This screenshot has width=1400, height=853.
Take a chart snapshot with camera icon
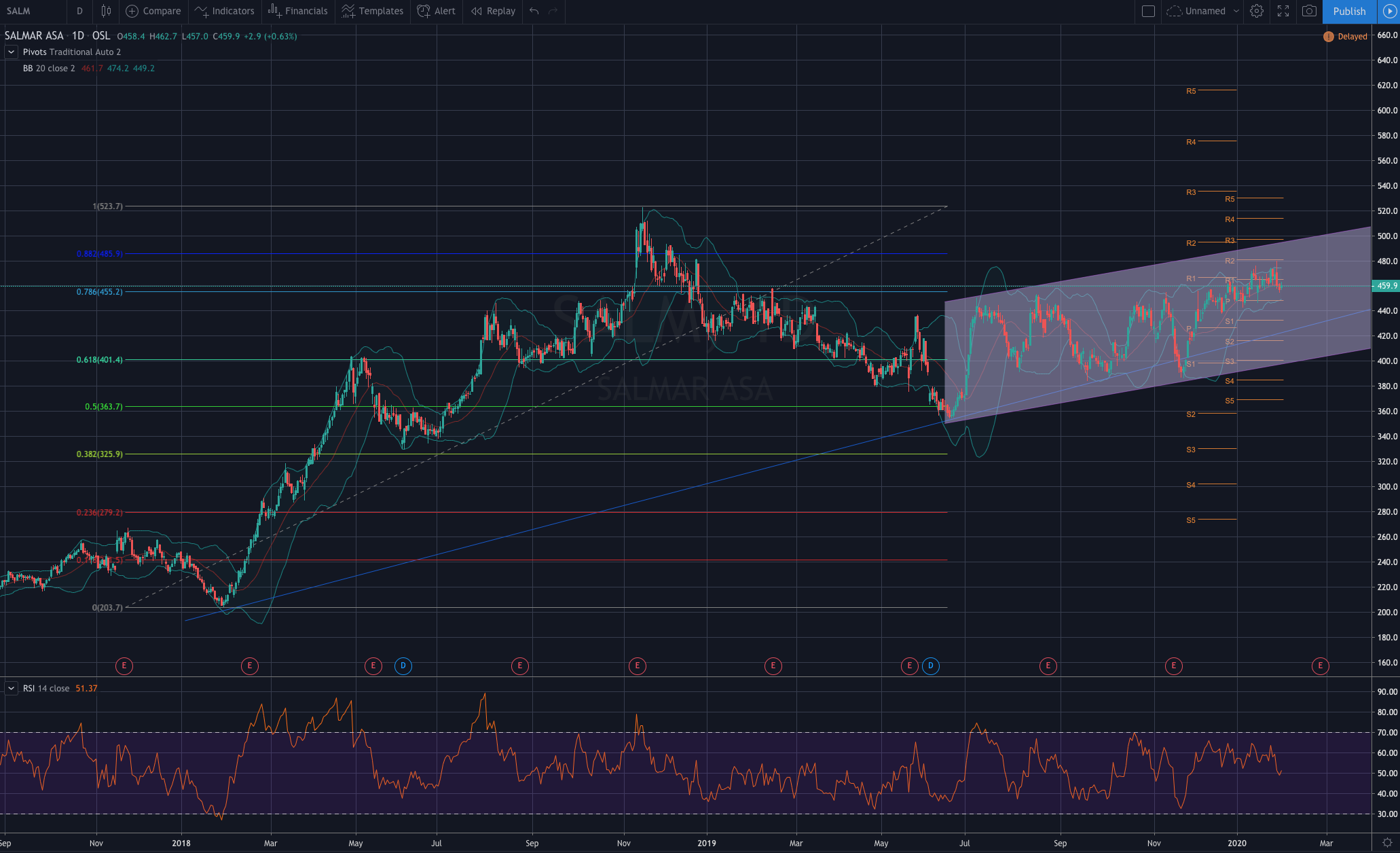click(x=1309, y=11)
